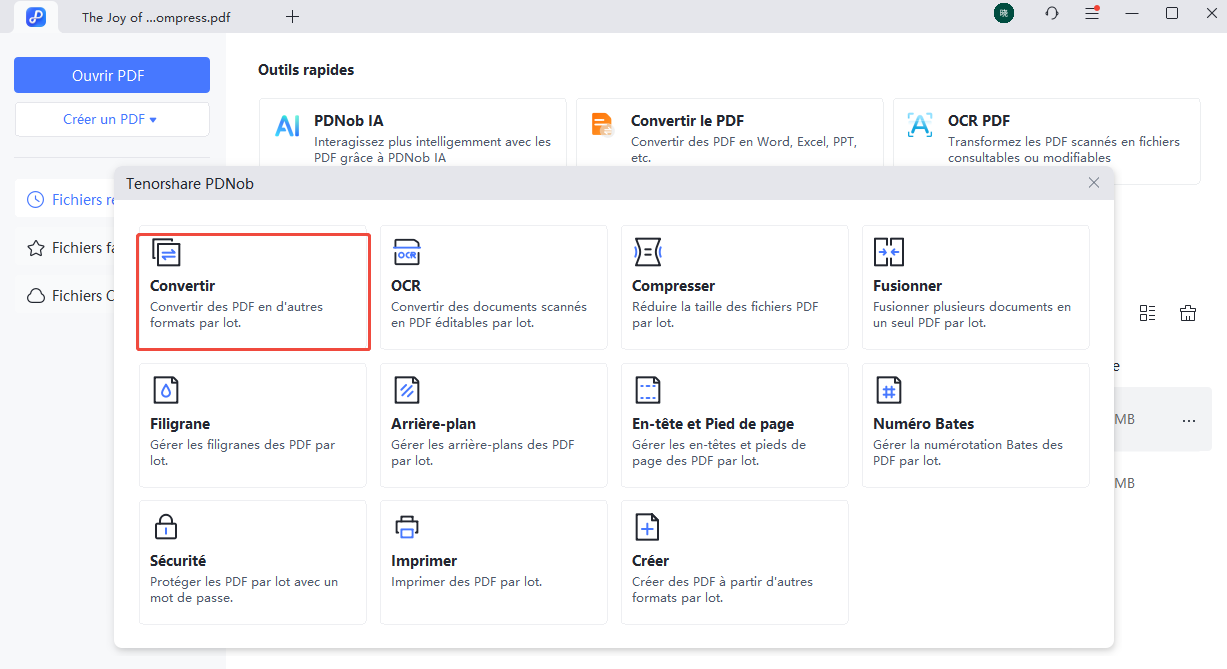Click the headset support icon
This screenshot has width=1227, height=669.
tap(1051, 14)
